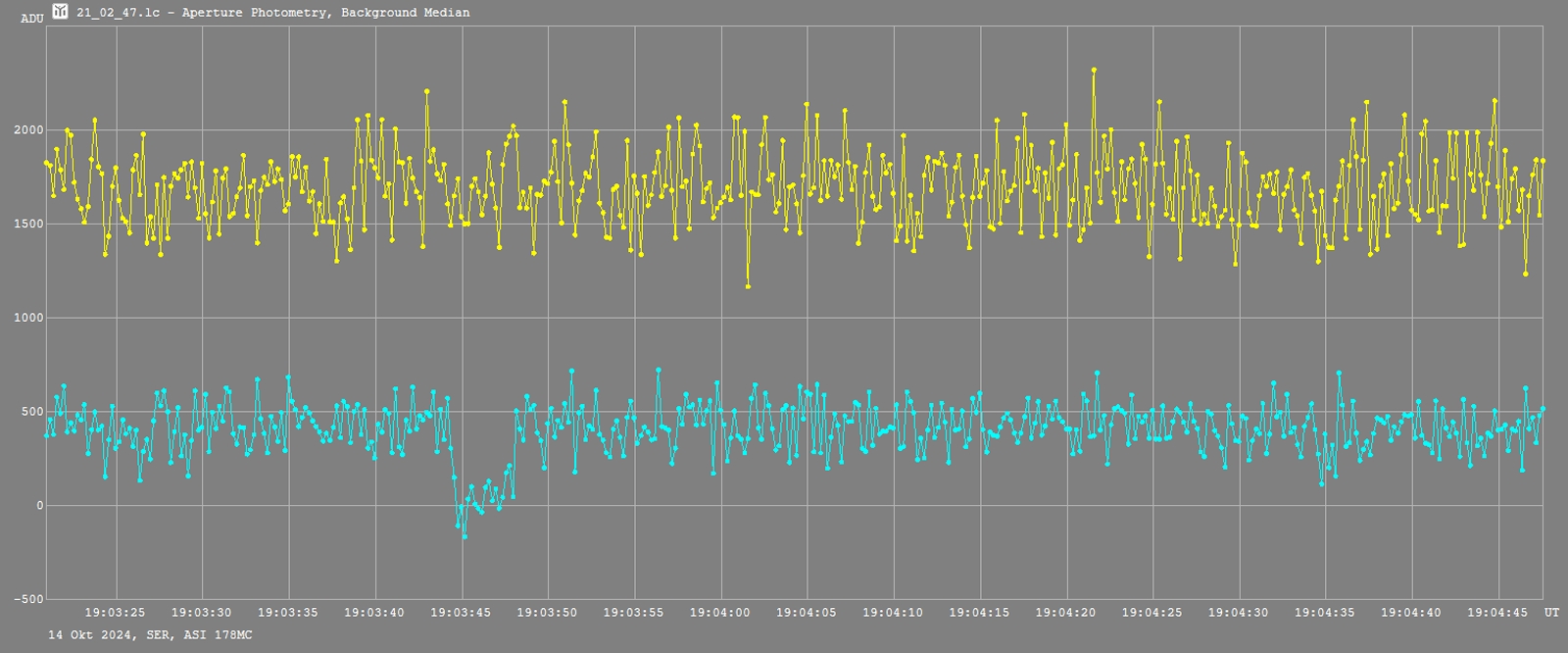Click the footer text 14 Okt 2024, SER, ASI 178MC

150,635
